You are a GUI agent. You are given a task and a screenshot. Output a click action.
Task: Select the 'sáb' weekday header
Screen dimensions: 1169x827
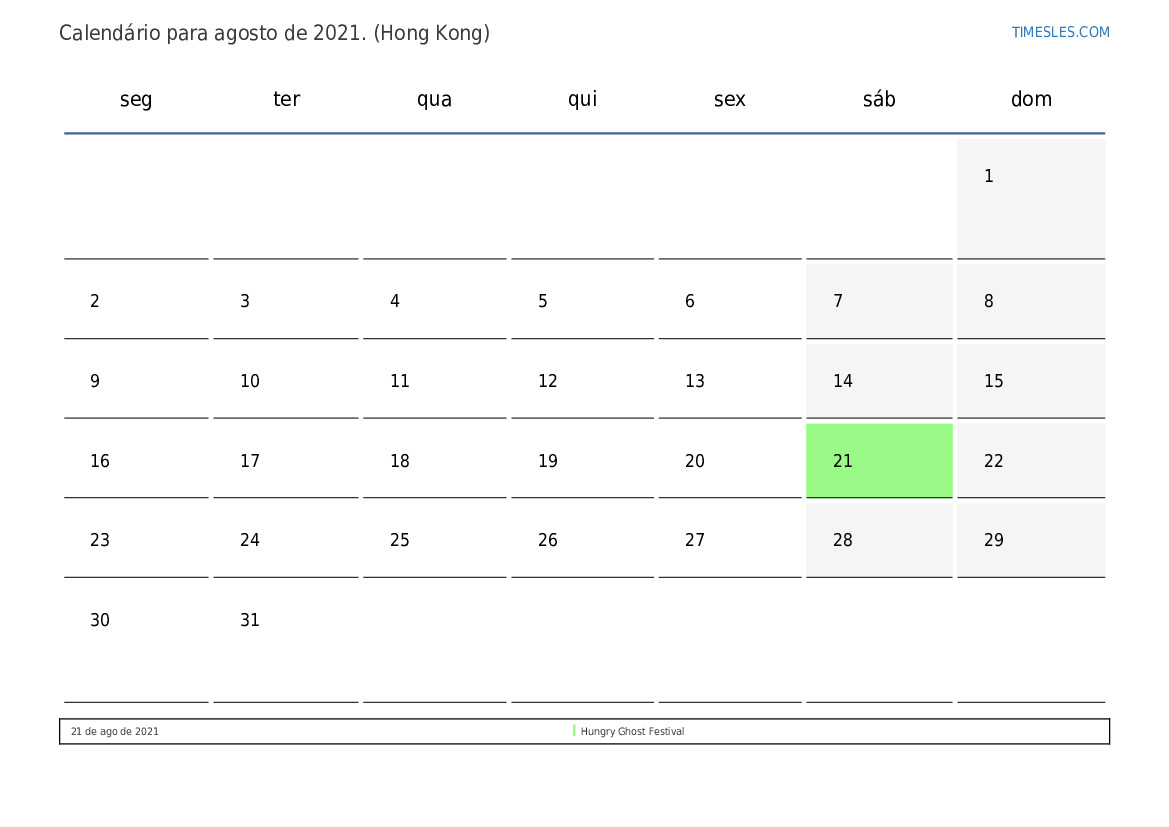point(879,98)
